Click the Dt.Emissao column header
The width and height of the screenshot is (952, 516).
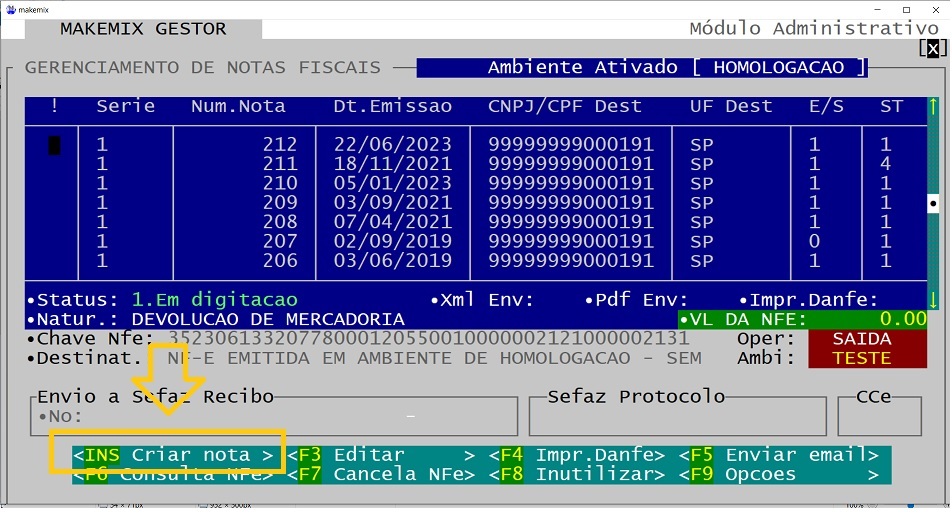click(x=393, y=106)
